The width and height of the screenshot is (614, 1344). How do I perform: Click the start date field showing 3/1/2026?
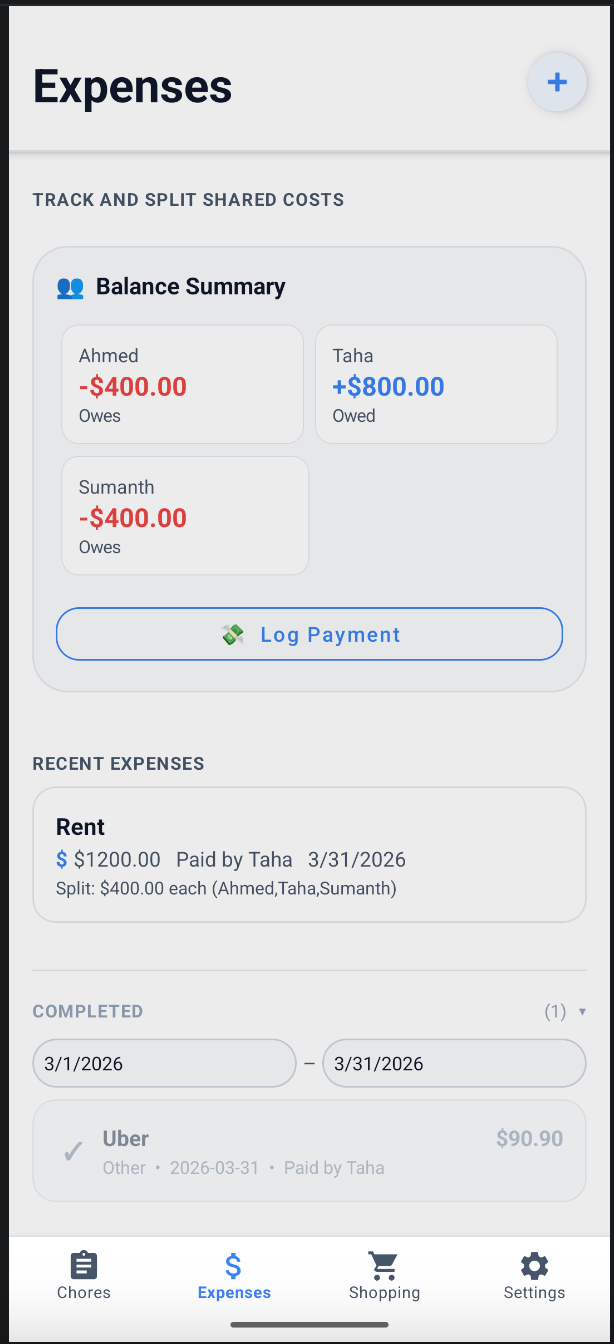(164, 1063)
